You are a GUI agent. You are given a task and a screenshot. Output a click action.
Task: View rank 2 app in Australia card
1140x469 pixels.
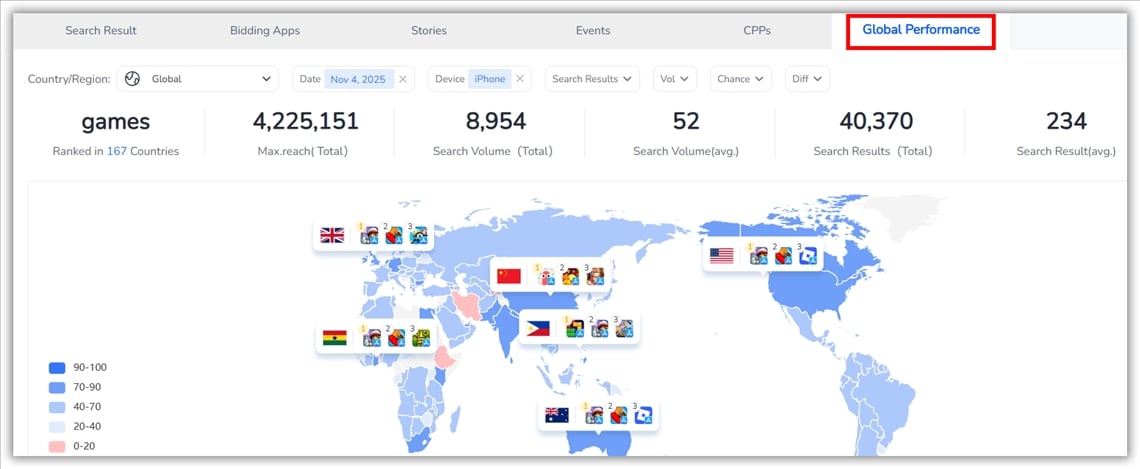619,414
